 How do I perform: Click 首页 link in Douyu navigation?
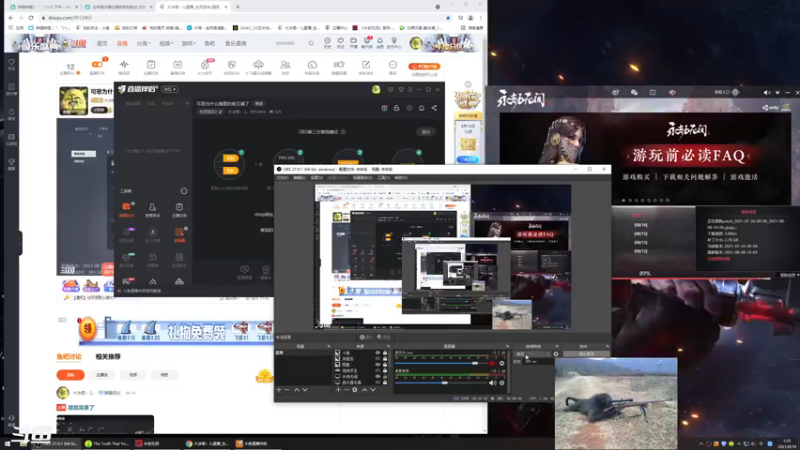(103, 43)
